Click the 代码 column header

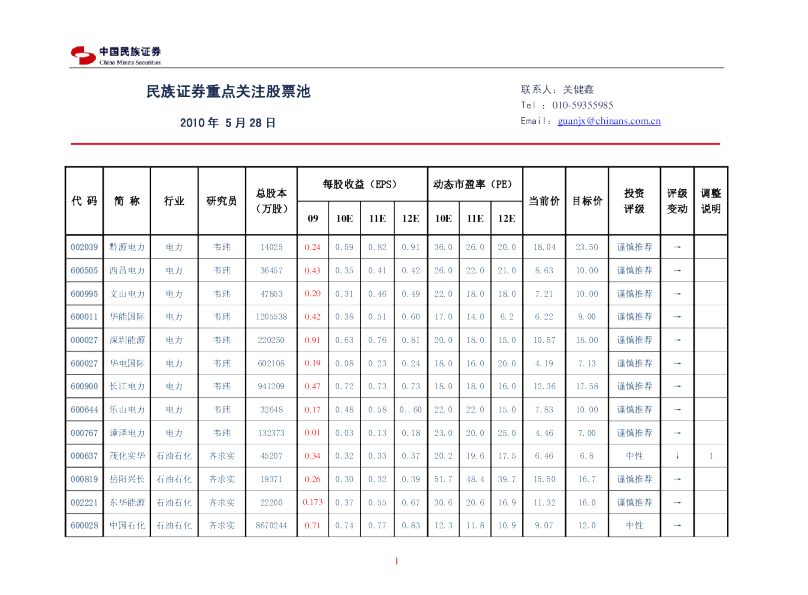84,200
